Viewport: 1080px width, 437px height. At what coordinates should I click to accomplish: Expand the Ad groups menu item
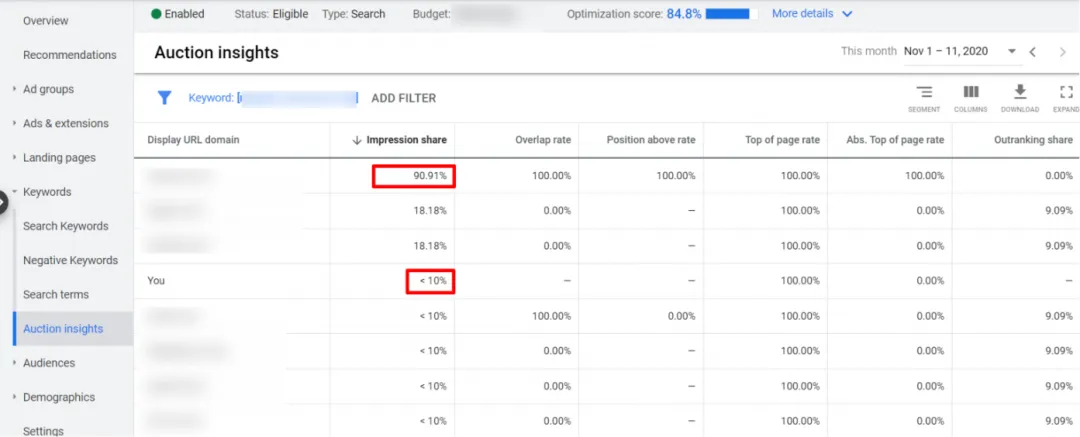[48, 89]
